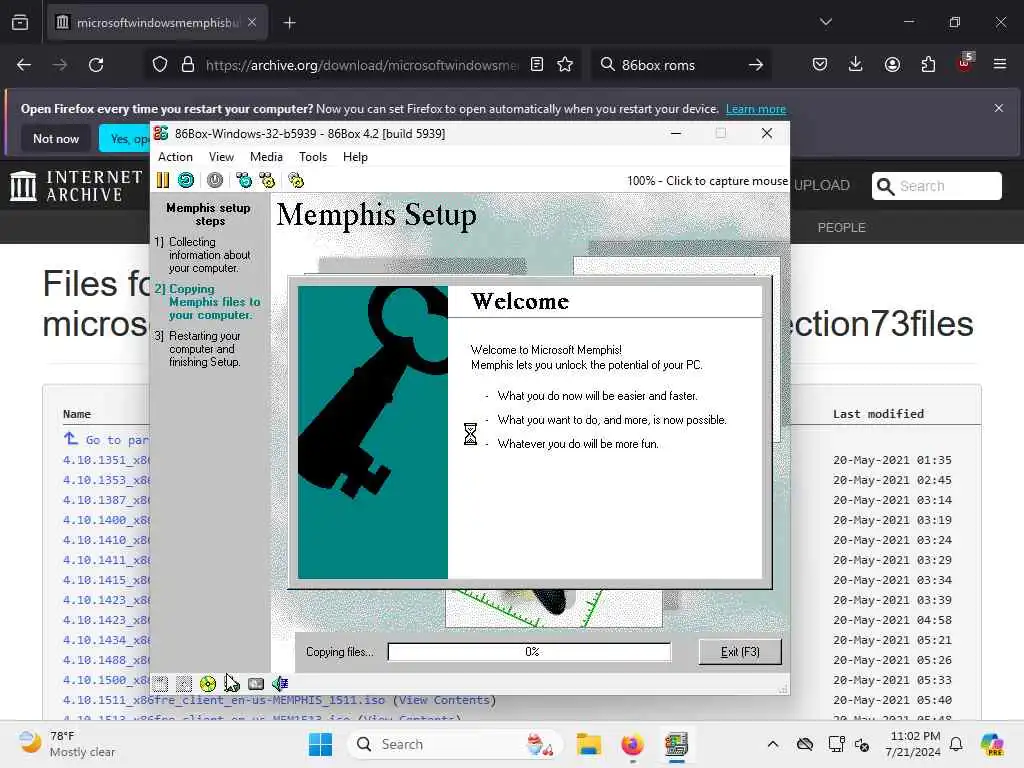This screenshot has height=768, width=1024.
Task: Open the 86Box View menu
Action: 221,157
